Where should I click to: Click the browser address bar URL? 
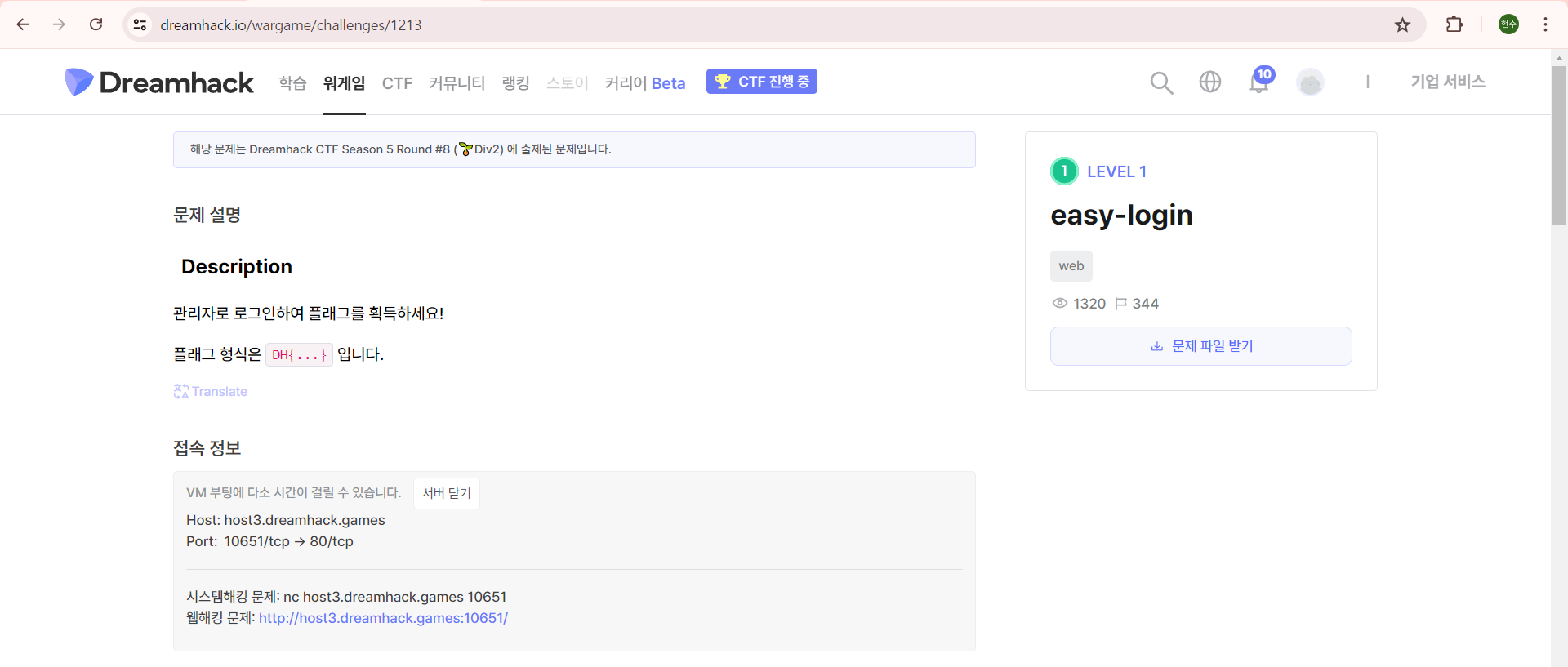pos(291,25)
